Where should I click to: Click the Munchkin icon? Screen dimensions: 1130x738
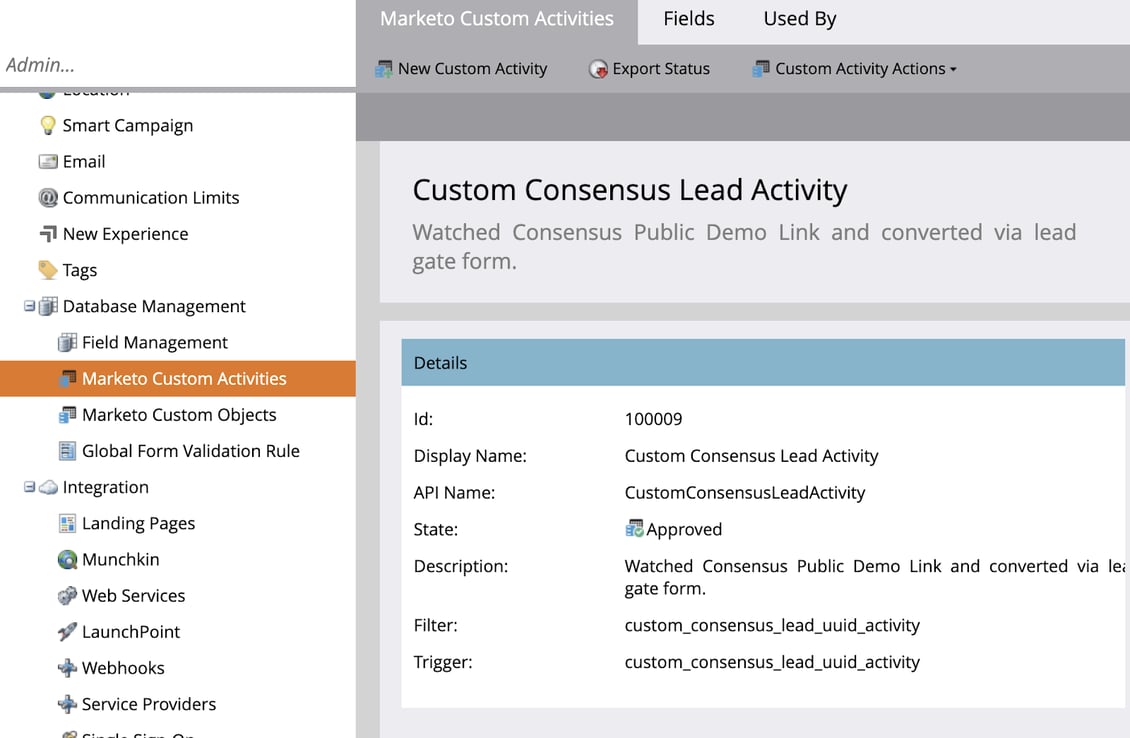(x=66, y=559)
